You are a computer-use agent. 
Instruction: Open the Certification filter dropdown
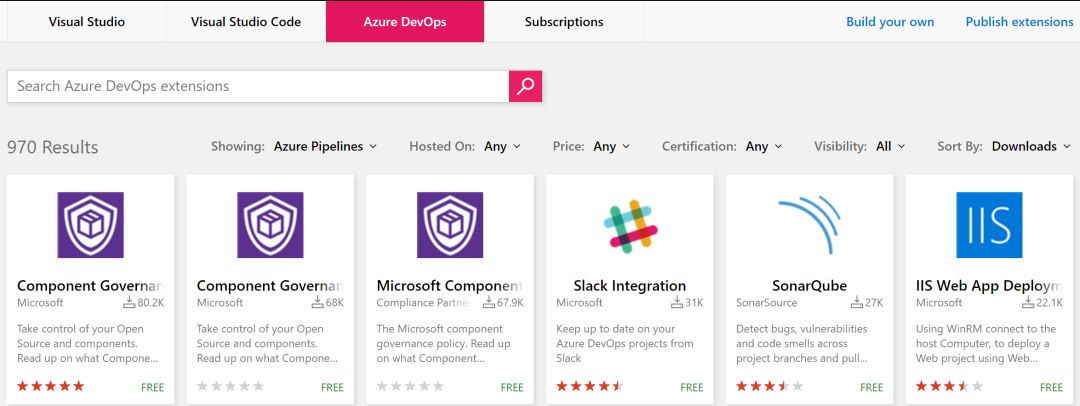tap(764, 146)
